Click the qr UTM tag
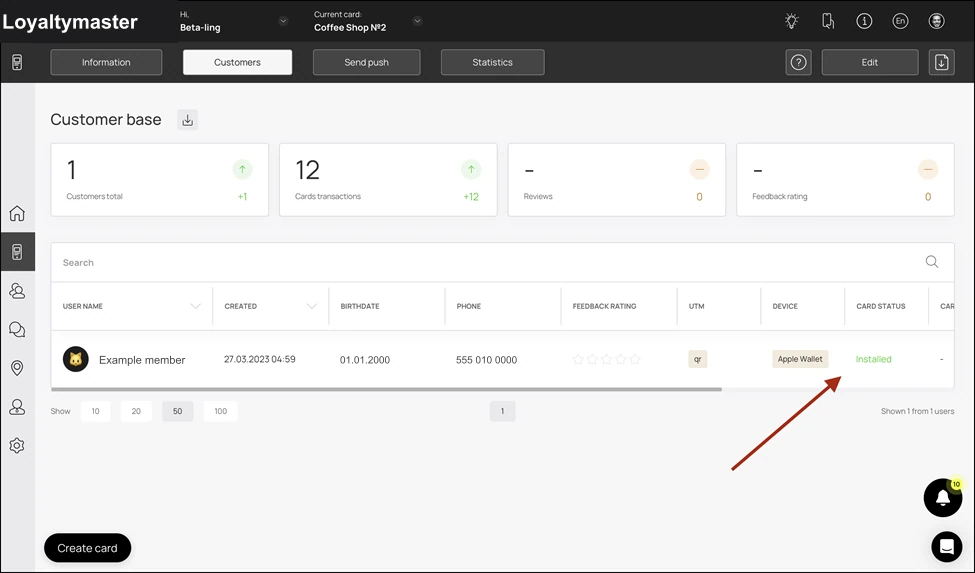Image resolution: width=975 pixels, height=573 pixels. pyautogui.click(x=698, y=359)
